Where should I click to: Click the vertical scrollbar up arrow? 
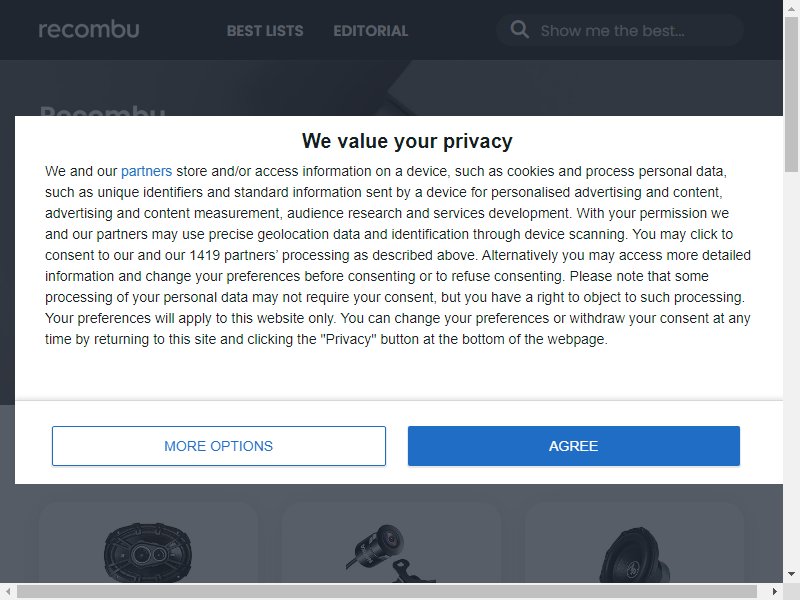791,9
